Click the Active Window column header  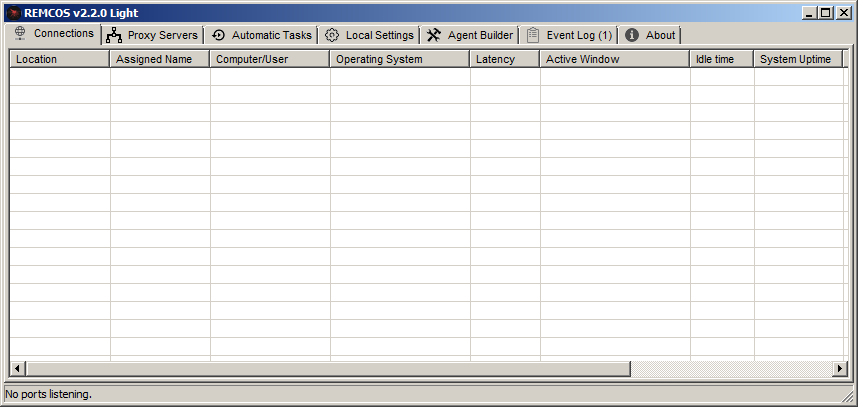[x=614, y=59]
